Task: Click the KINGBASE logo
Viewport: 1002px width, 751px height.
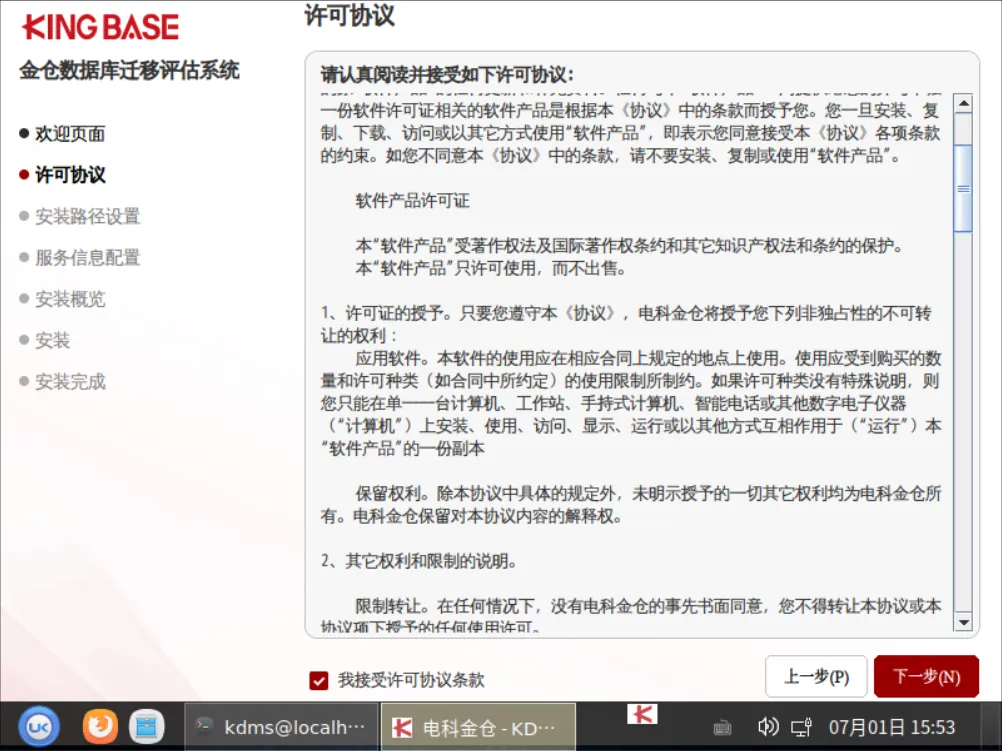Action: tap(101, 27)
